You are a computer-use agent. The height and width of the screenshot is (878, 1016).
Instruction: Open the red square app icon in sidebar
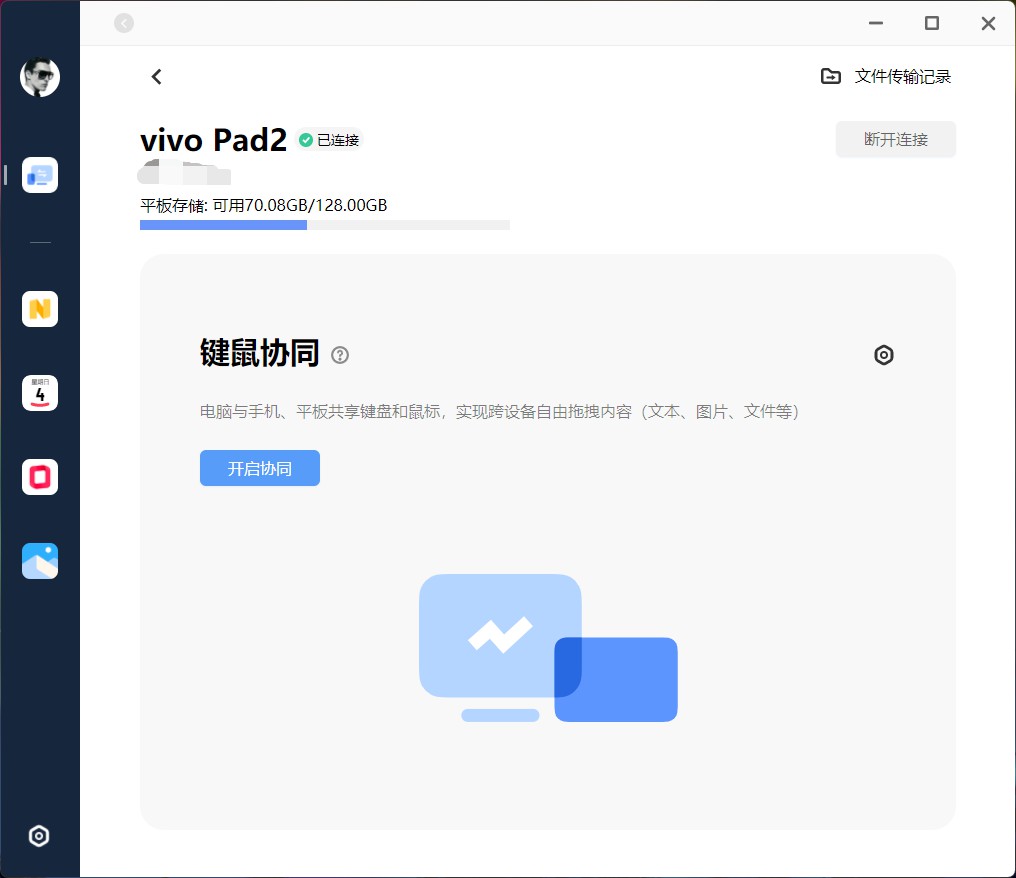pos(40,477)
